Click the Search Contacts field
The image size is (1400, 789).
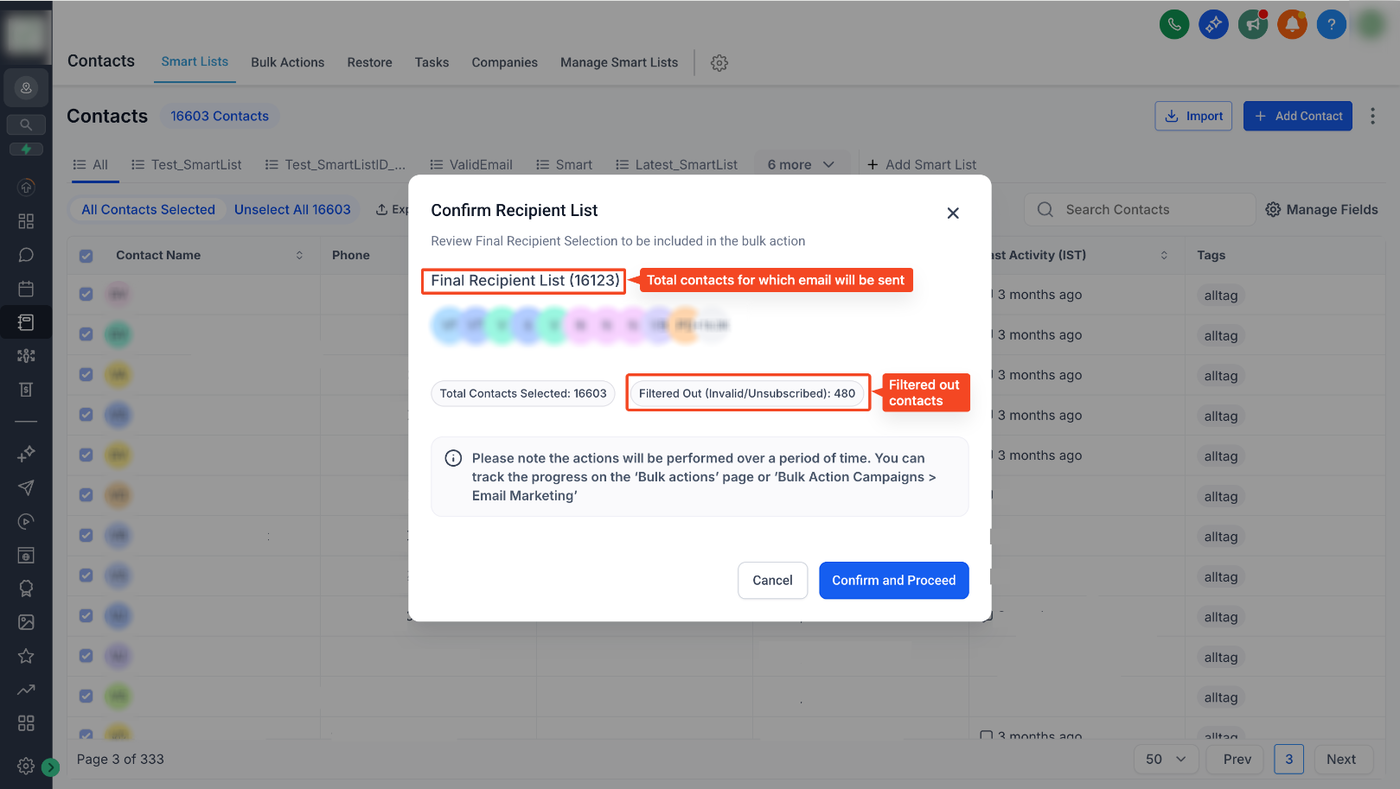(x=1140, y=209)
